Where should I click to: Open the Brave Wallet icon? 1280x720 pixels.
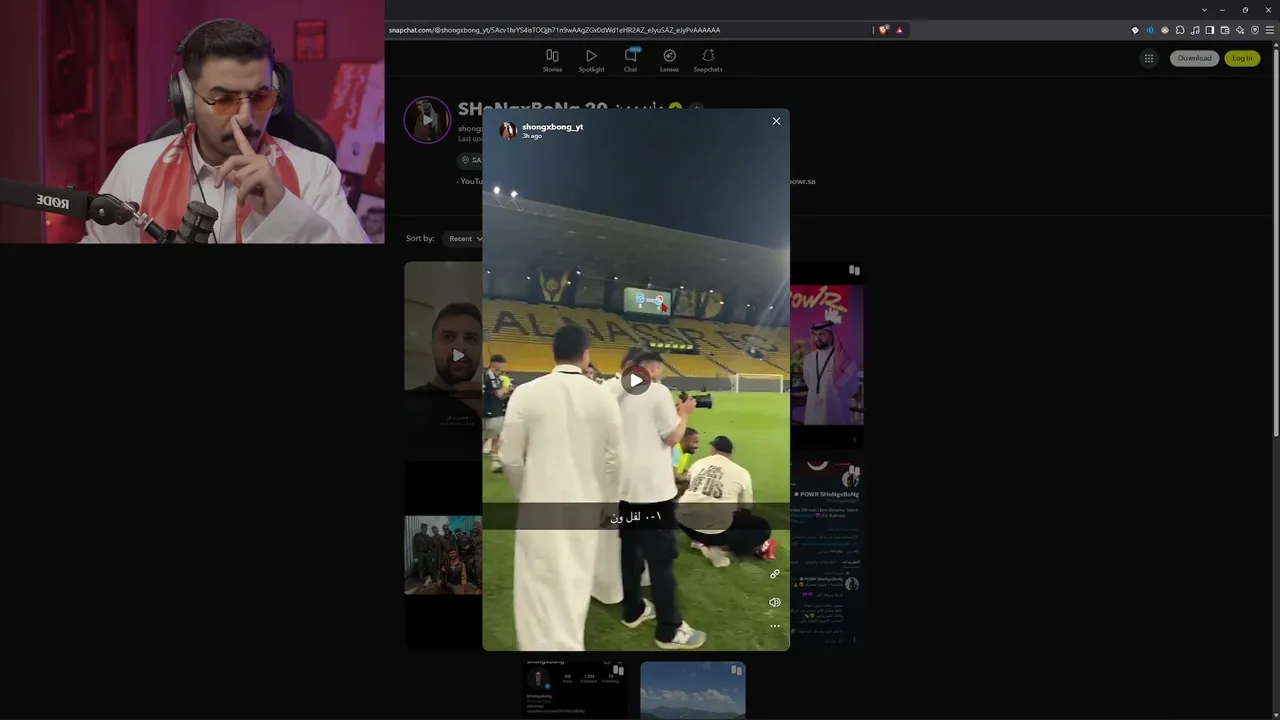1225,30
